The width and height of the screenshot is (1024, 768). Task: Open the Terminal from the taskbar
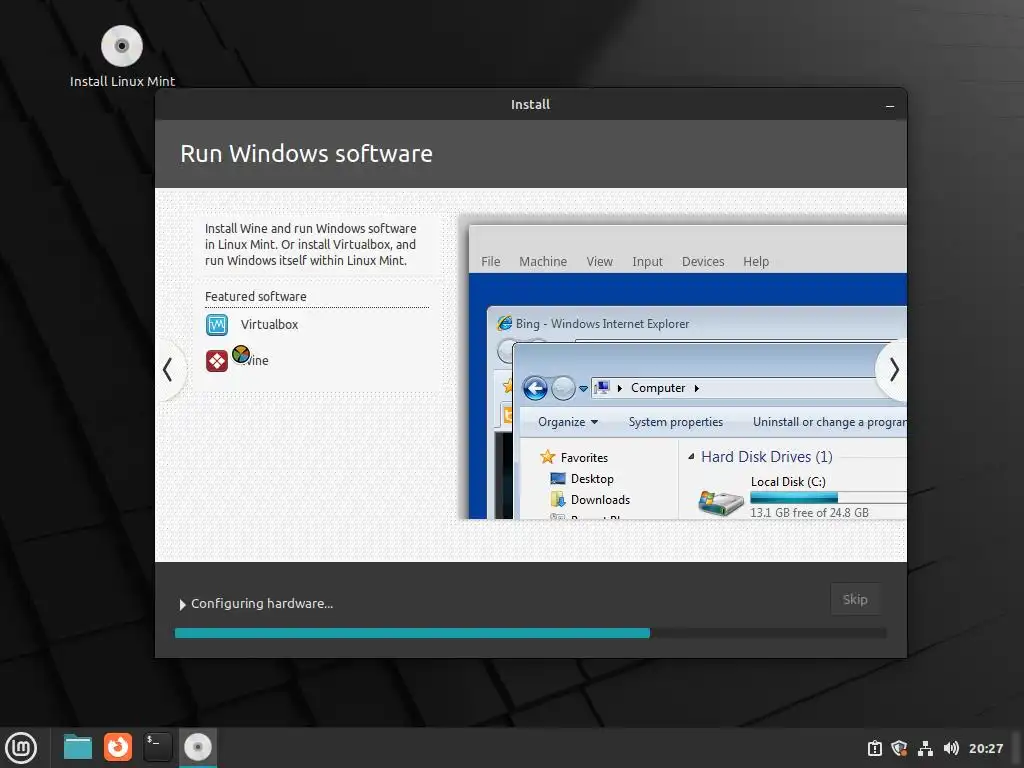157,747
